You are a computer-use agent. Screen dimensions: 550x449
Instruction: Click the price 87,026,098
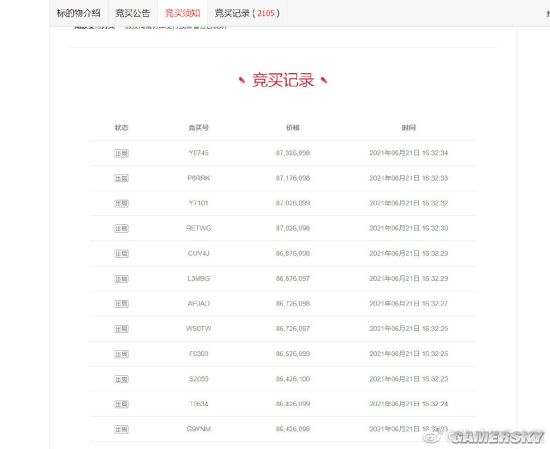(x=293, y=228)
